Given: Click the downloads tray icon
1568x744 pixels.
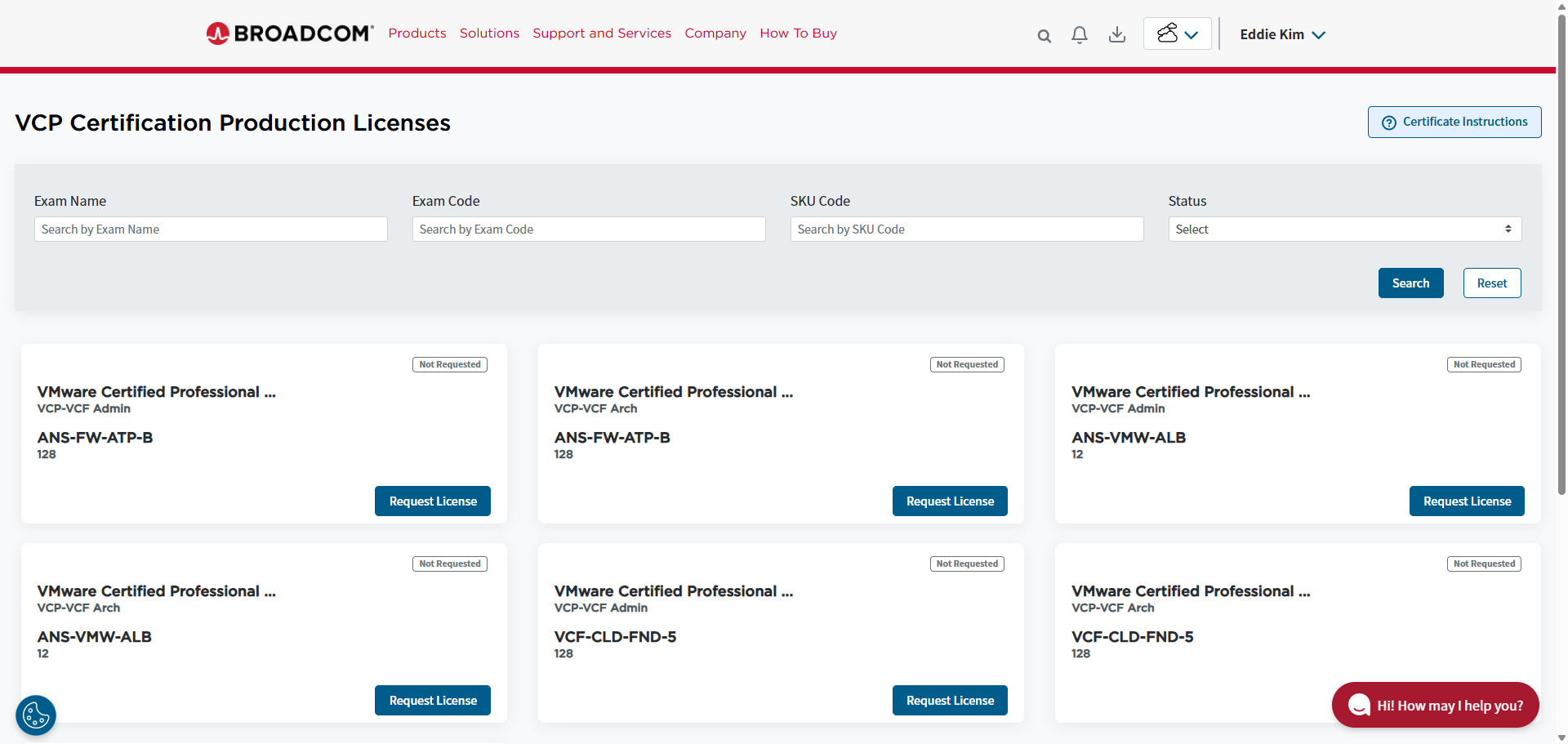Looking at the screenshot, I should (1117, 35).
